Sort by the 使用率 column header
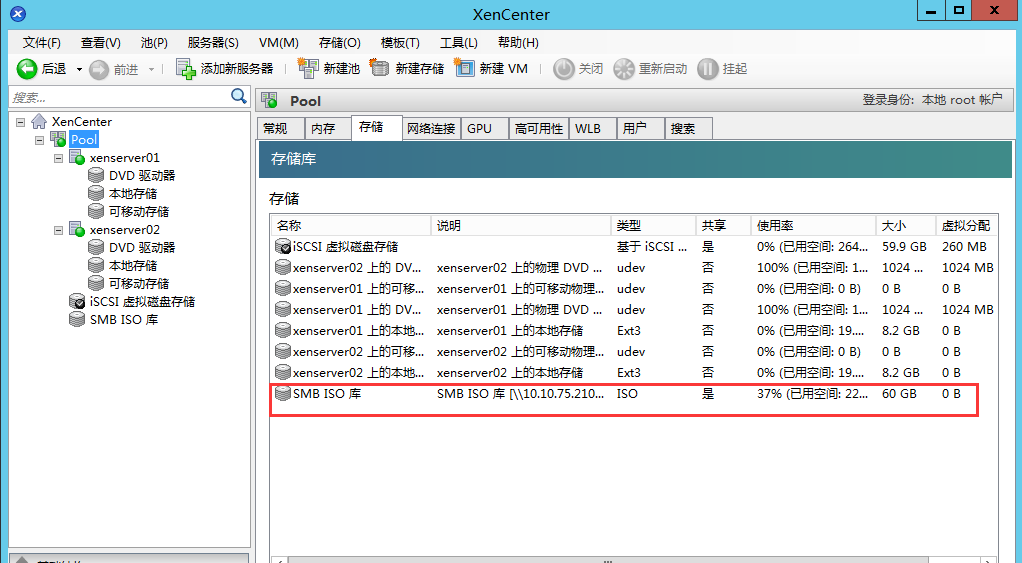Image resolution: width=1022 pixels, height=563 pixels. (813, 225)
